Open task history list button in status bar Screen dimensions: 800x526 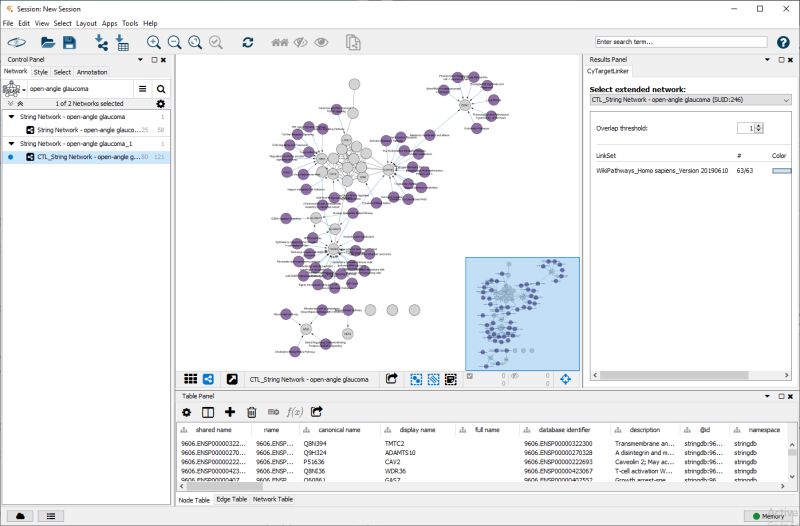tap(51, 516)
